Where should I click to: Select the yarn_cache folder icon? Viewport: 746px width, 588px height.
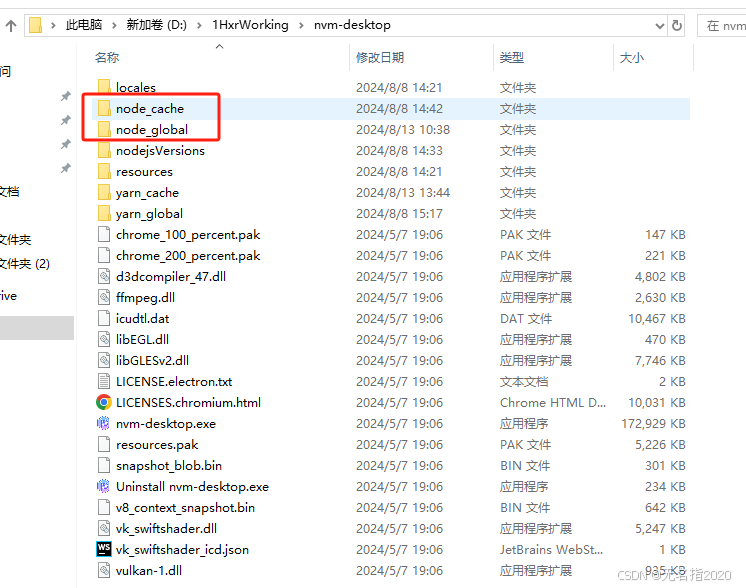click(104, 192)
